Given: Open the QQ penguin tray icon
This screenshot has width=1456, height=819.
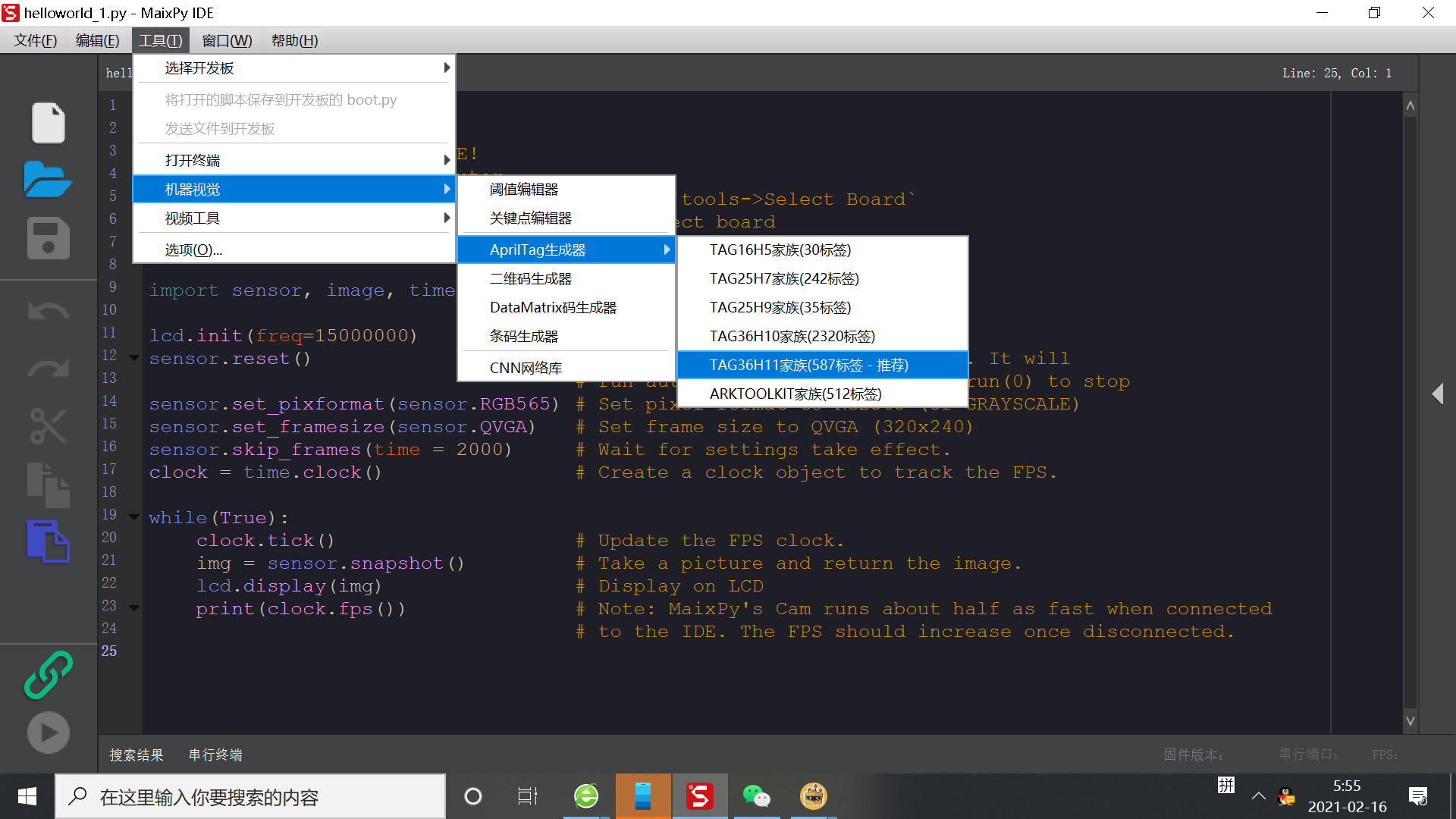Looking at the screenshot, I should [1287, 796].
